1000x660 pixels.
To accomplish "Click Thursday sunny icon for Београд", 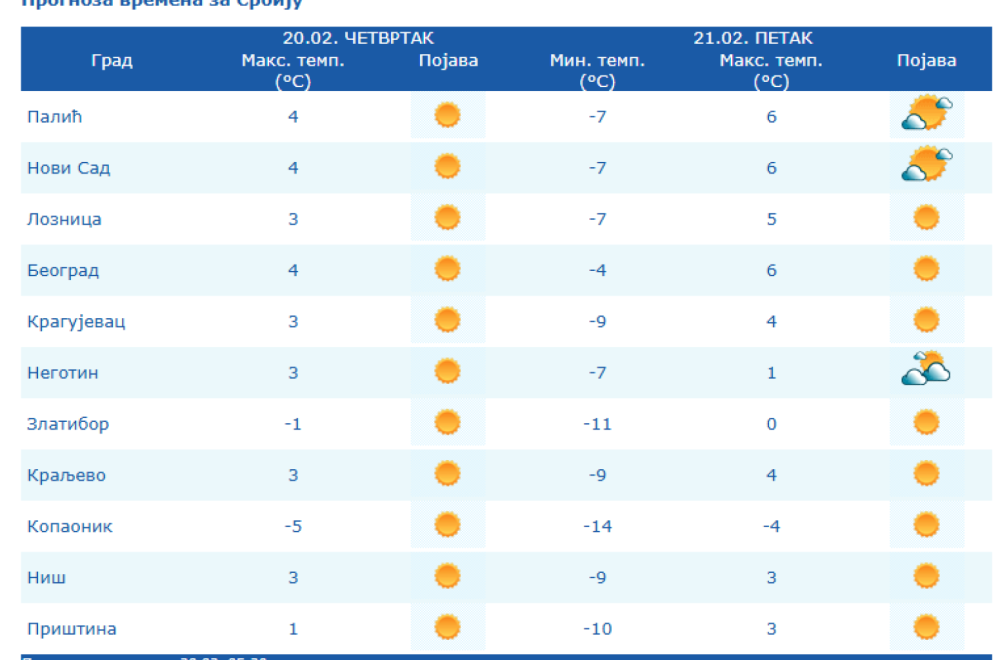I will (447, 270).
